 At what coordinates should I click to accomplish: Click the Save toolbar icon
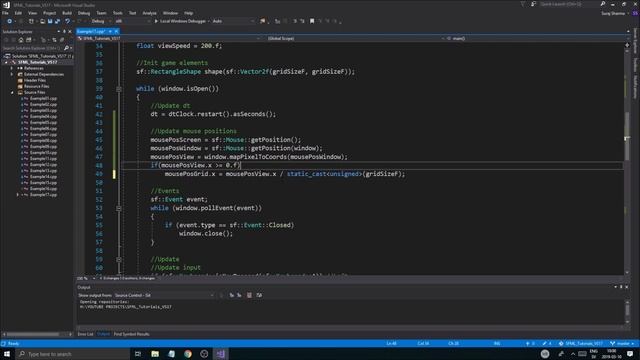click(50, 21)
